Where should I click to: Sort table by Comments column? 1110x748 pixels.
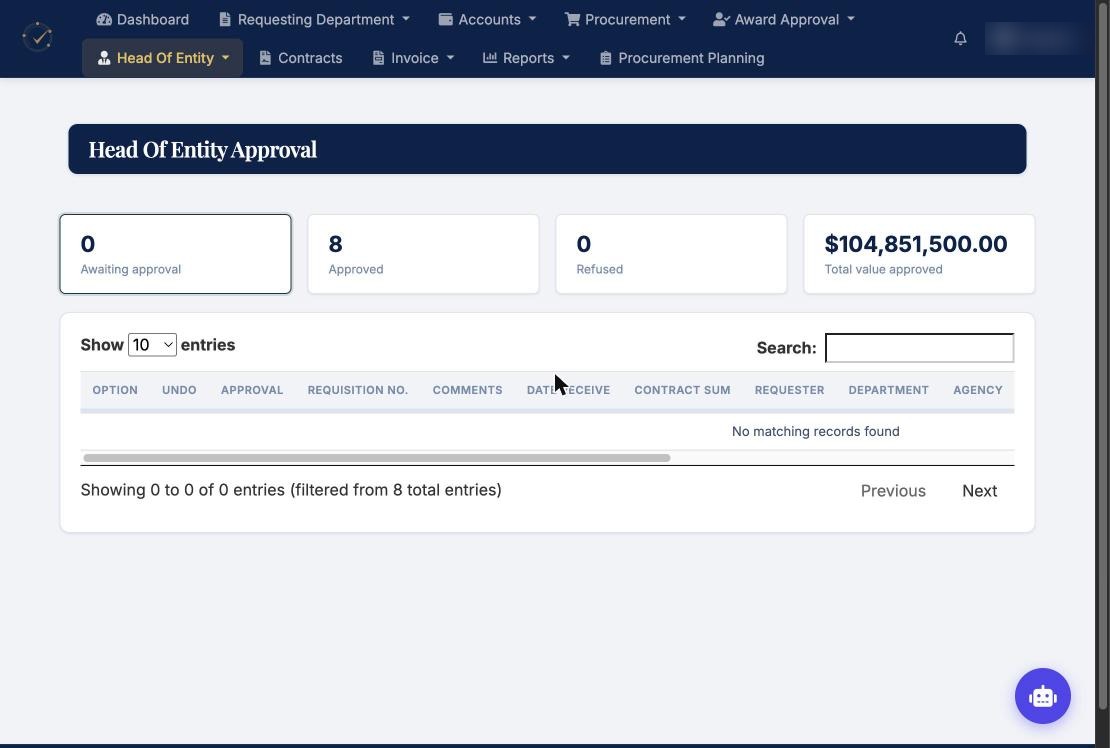pyautogui.click(x=467, y=390)
